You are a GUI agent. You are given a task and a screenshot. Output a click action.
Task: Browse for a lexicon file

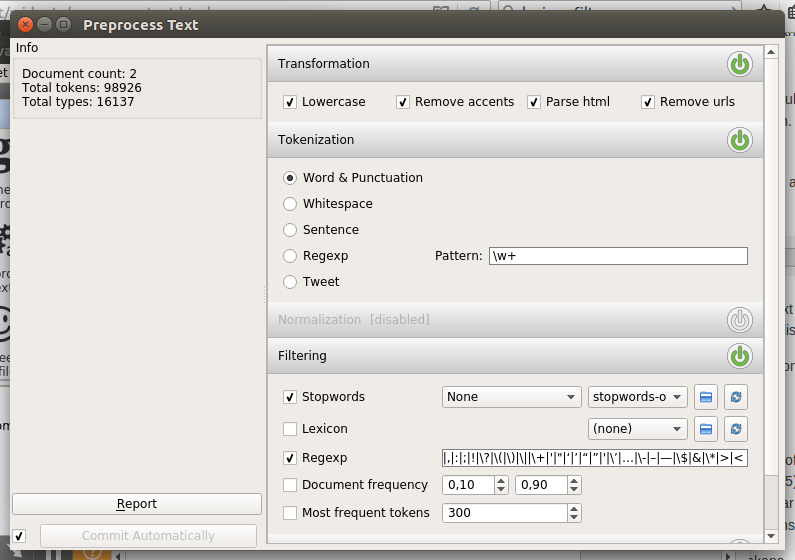(x=706, y=429)
